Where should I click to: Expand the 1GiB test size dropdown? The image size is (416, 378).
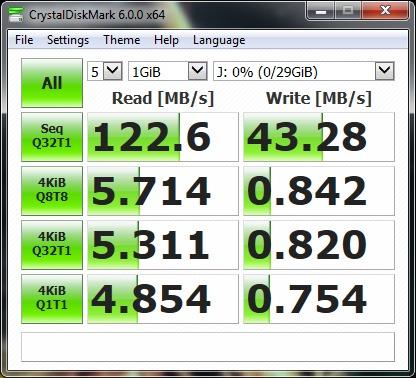(x=168, y=71)
